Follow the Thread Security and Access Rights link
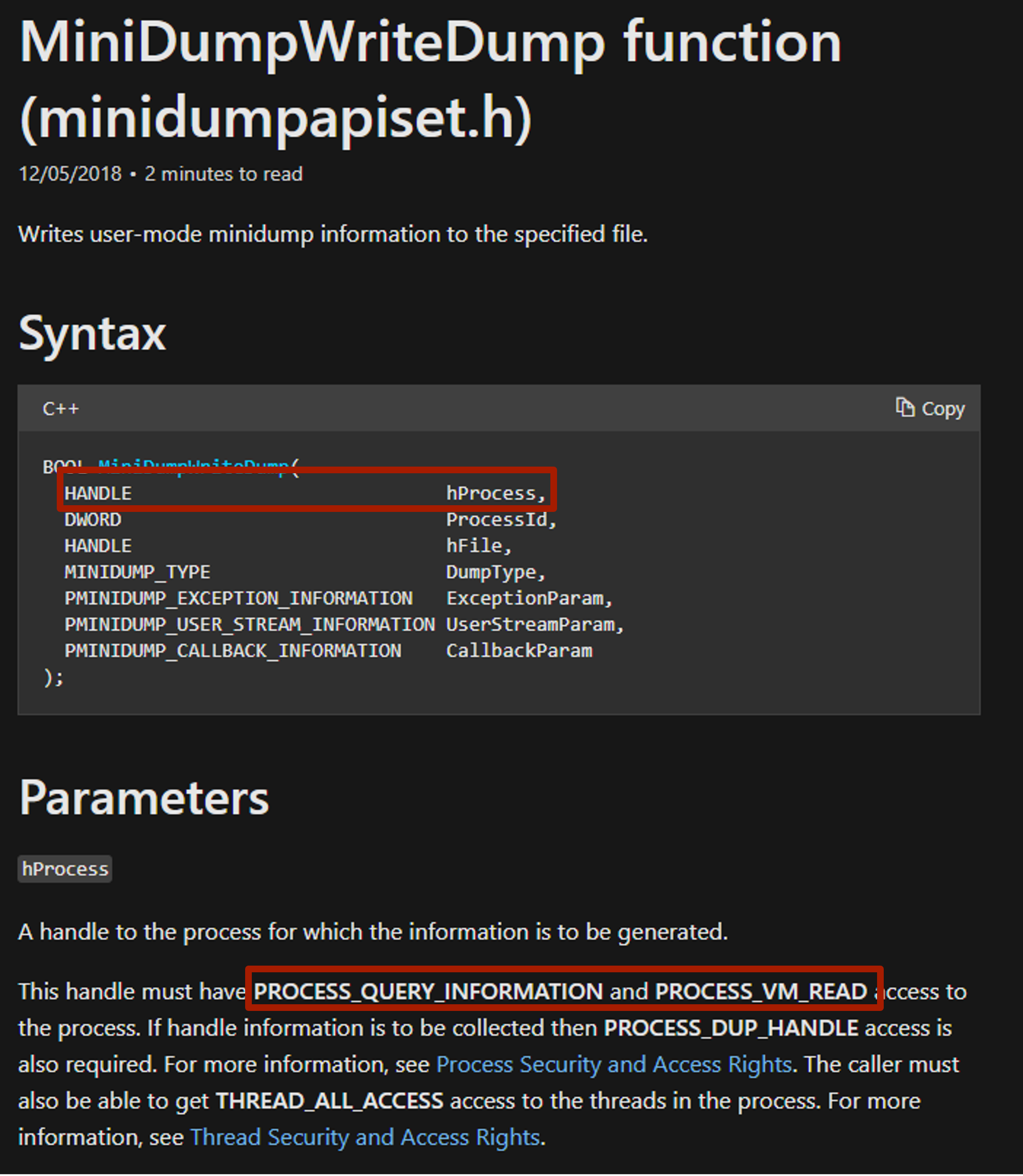 [x=365, y=1138]
